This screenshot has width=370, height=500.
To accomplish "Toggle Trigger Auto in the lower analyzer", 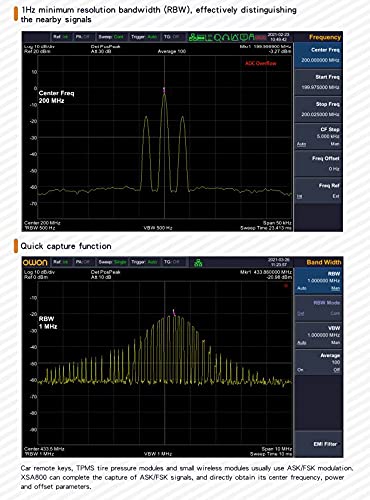I will tap(144, 262).
